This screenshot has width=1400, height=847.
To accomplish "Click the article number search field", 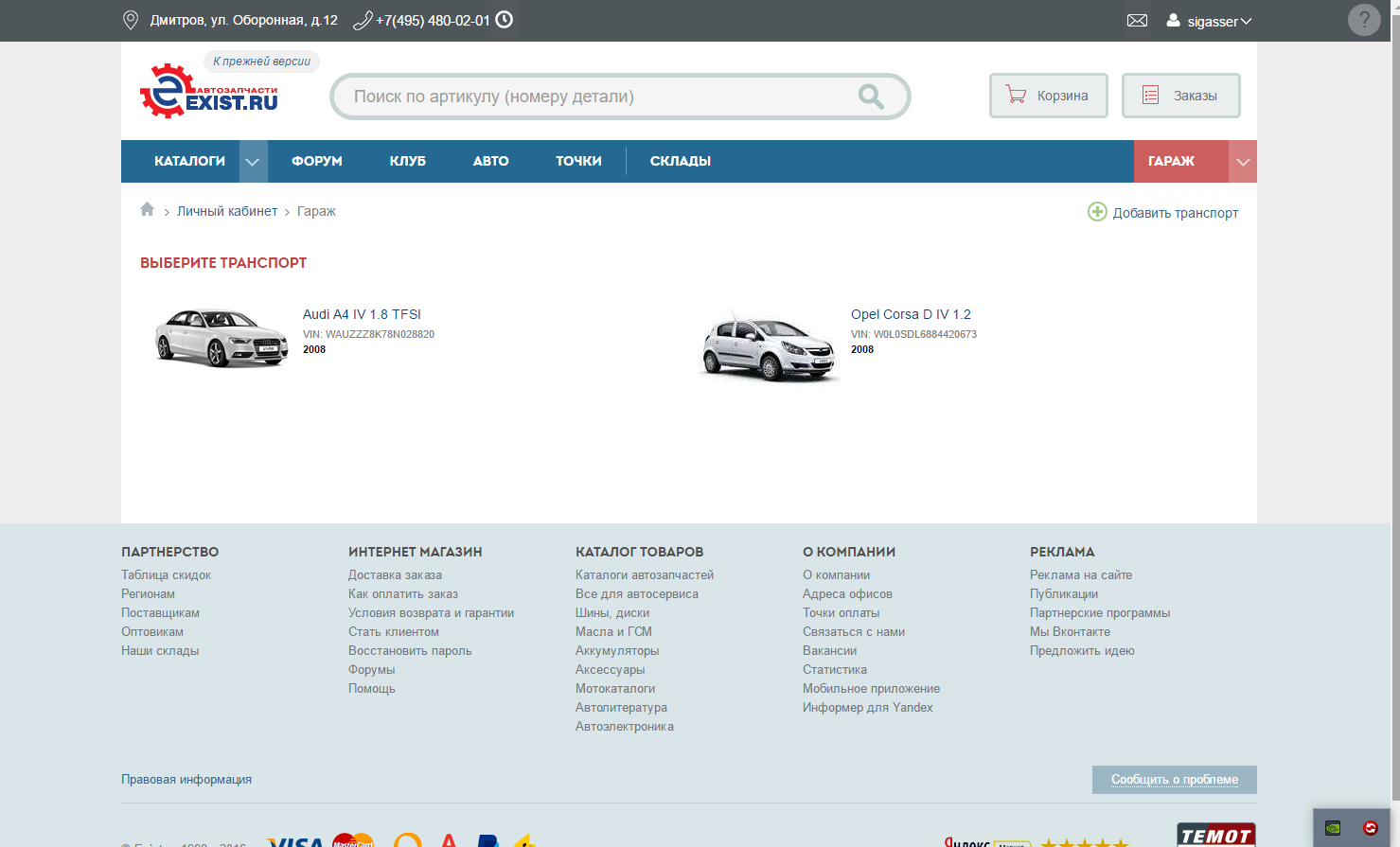I will tap(620, 97).
